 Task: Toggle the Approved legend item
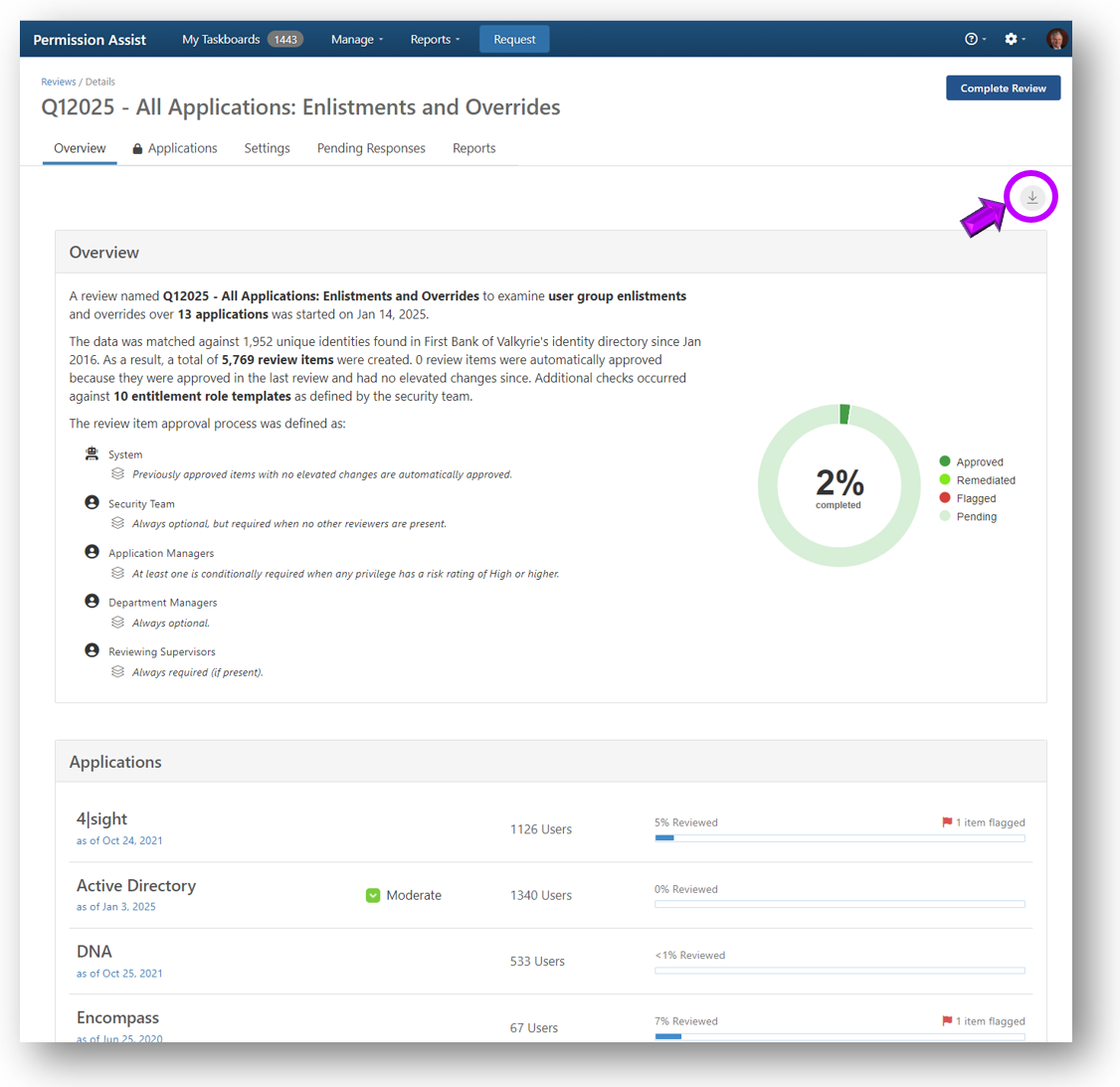click(x=971, y=461)
